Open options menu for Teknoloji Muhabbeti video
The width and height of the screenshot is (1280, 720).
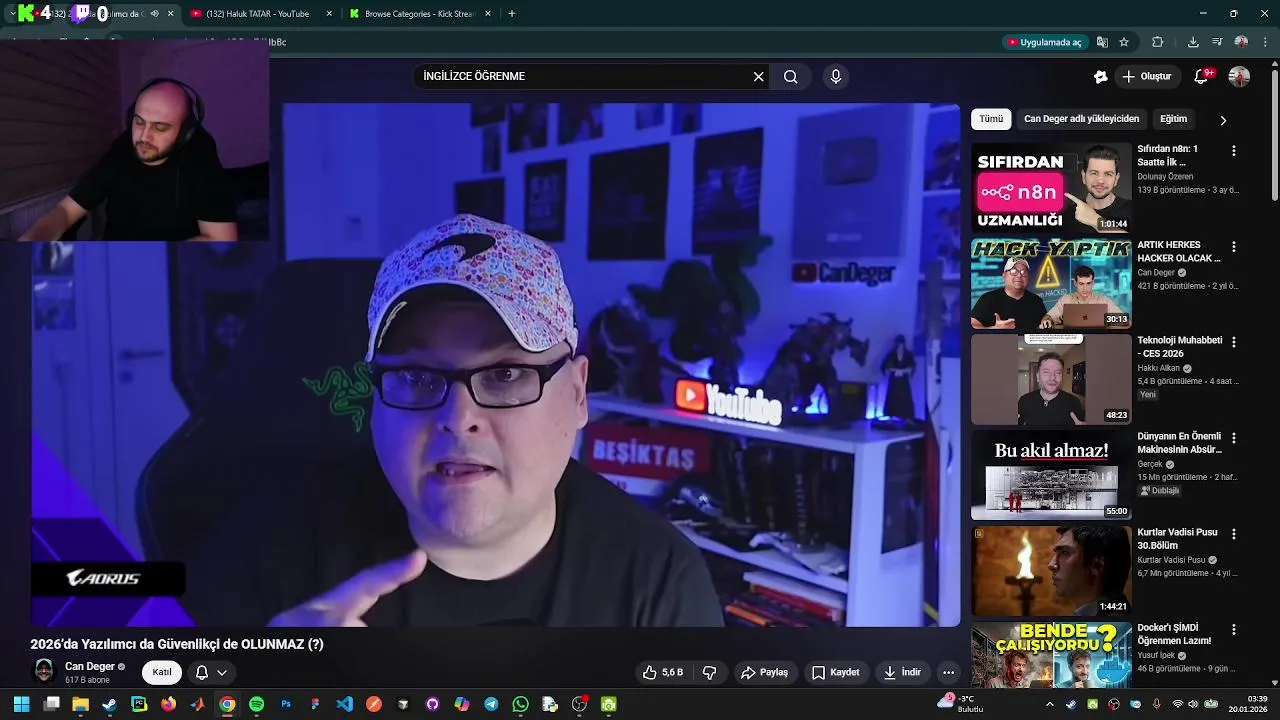click(1233, 342)
